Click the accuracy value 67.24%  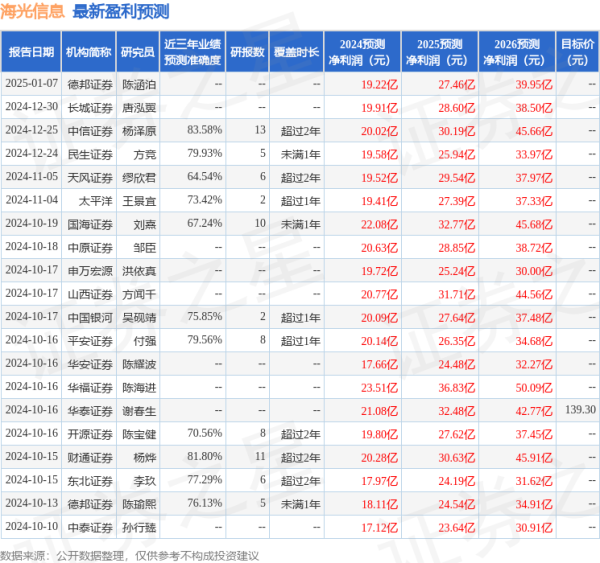click(x=205, y=224)
